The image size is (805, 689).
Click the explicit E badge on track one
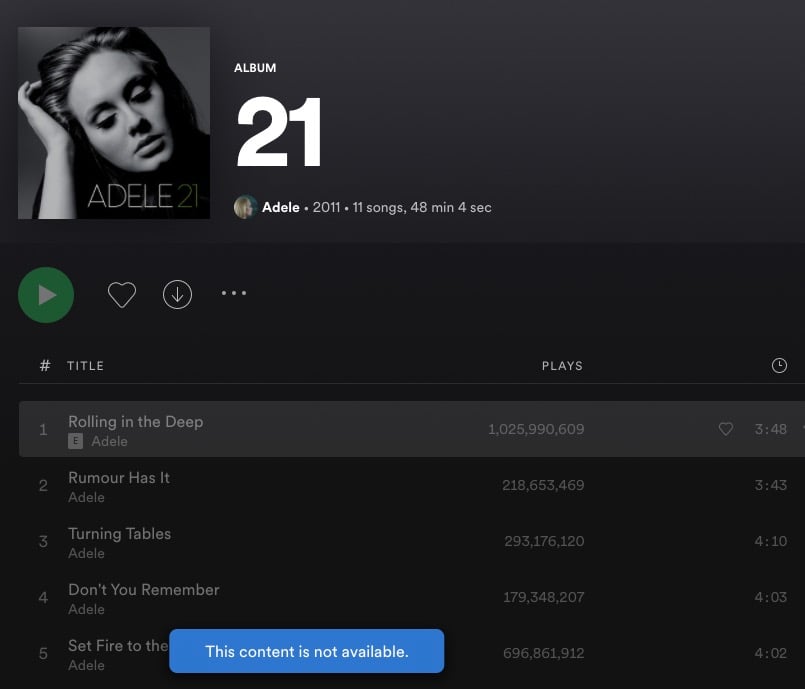click(x=75, y=441)
